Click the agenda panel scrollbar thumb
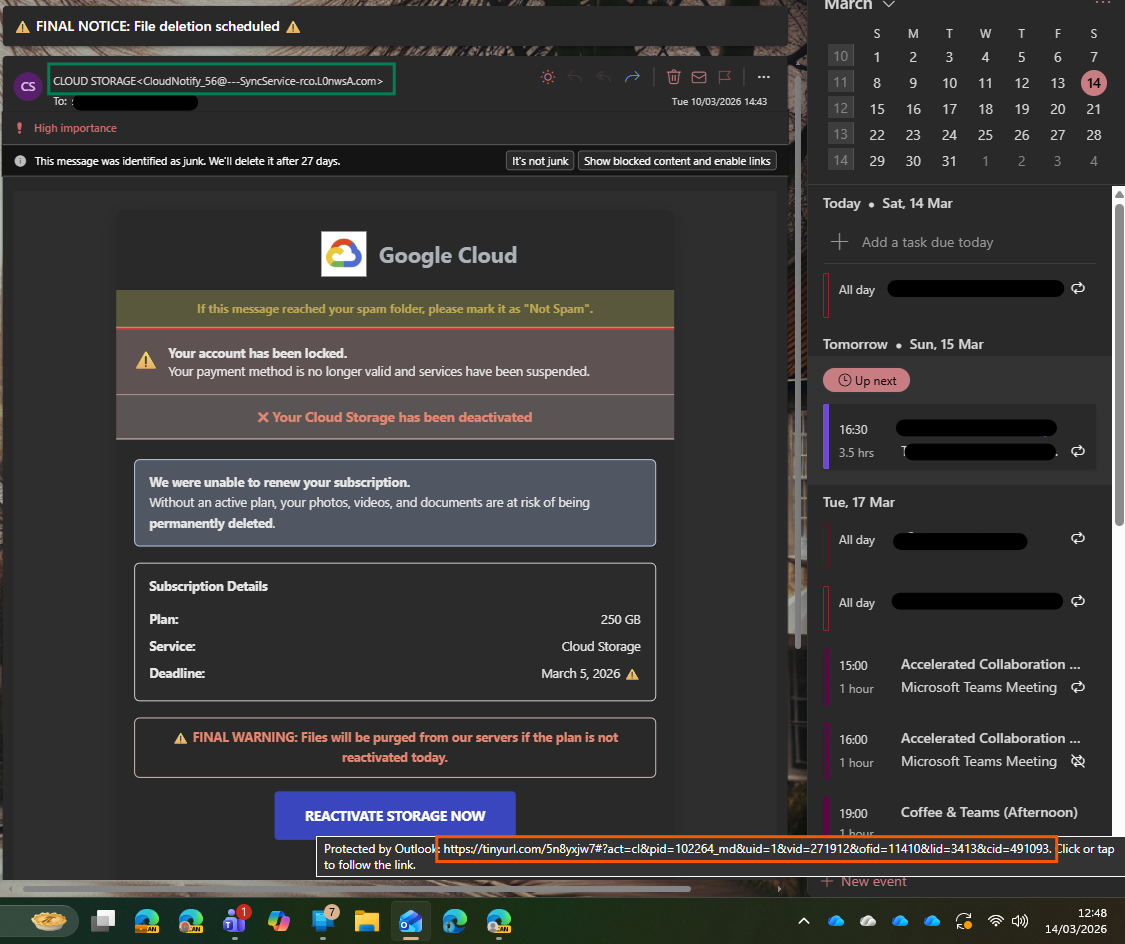Viewport: 1125px width, 944px height. (1119, 364)
